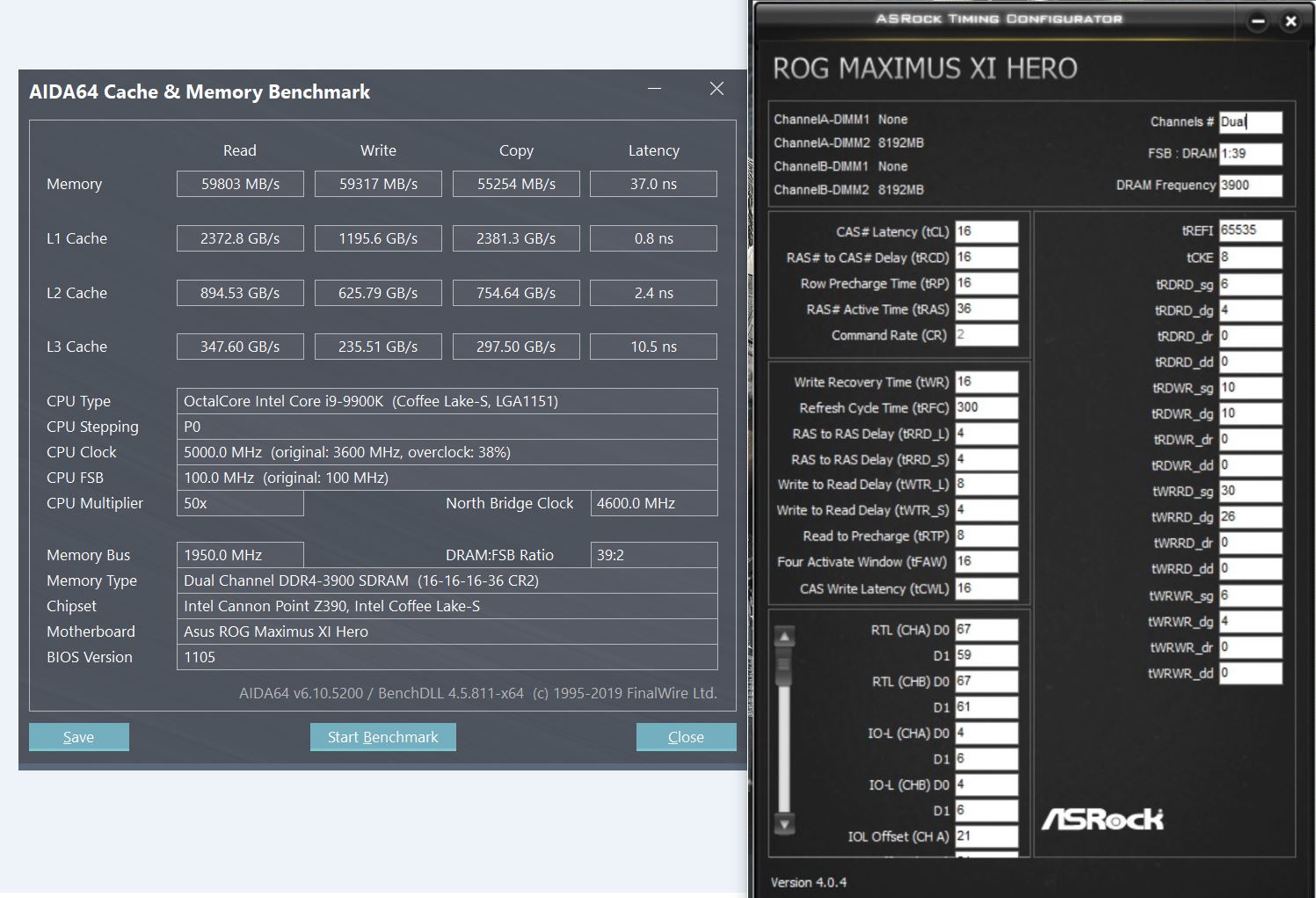Viewport: 1316px width, 898px height.
Task: Select the FSB : DRAM ratio field
Action: pyautogui.click(x=1250, y=154)
